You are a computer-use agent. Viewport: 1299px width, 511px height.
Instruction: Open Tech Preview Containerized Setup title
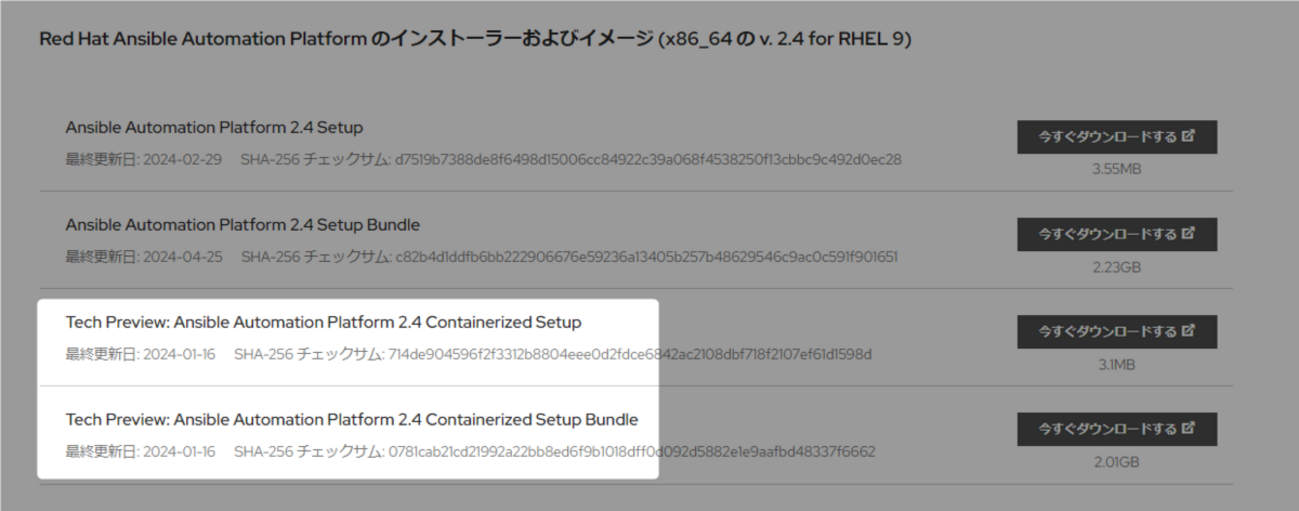click(x=323, y=323)
